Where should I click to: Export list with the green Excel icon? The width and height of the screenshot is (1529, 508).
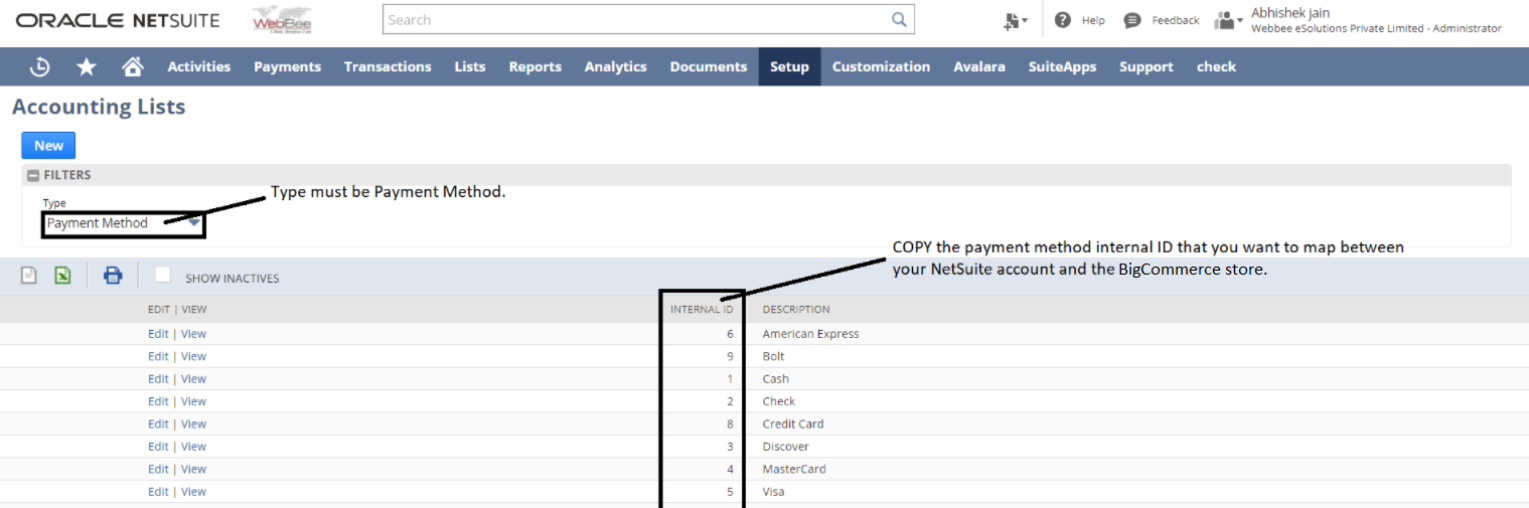point(62,276)
